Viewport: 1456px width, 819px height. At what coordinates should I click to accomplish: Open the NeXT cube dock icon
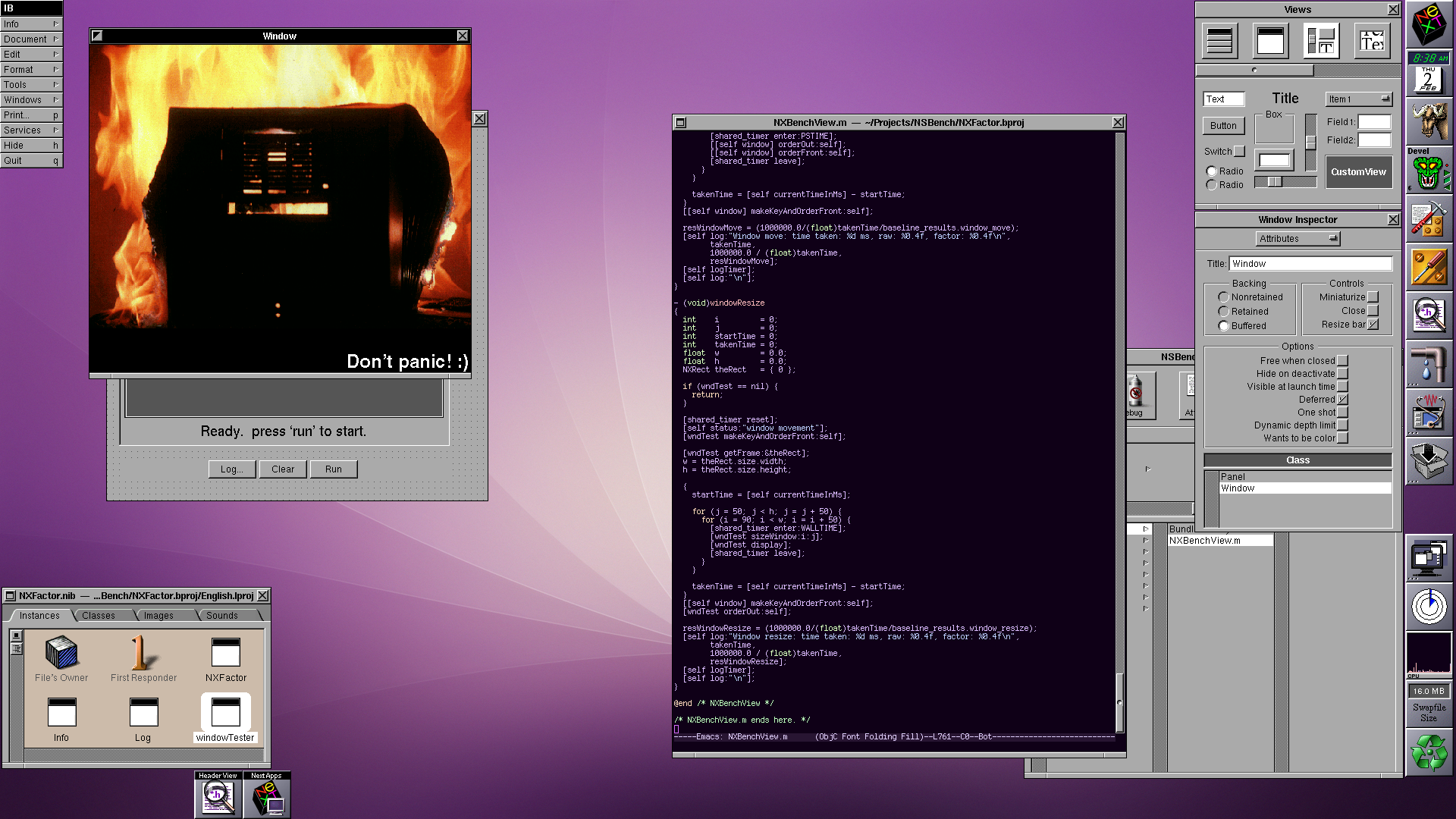1429,24
